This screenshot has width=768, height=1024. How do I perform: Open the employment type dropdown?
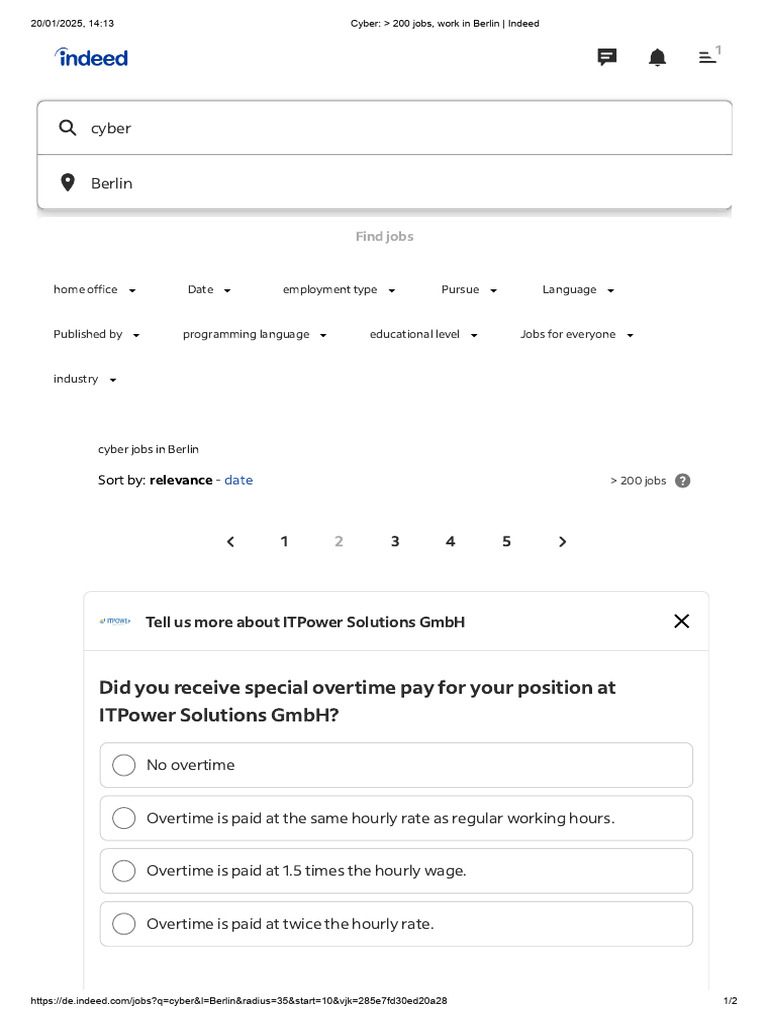[x=339, y=290]
